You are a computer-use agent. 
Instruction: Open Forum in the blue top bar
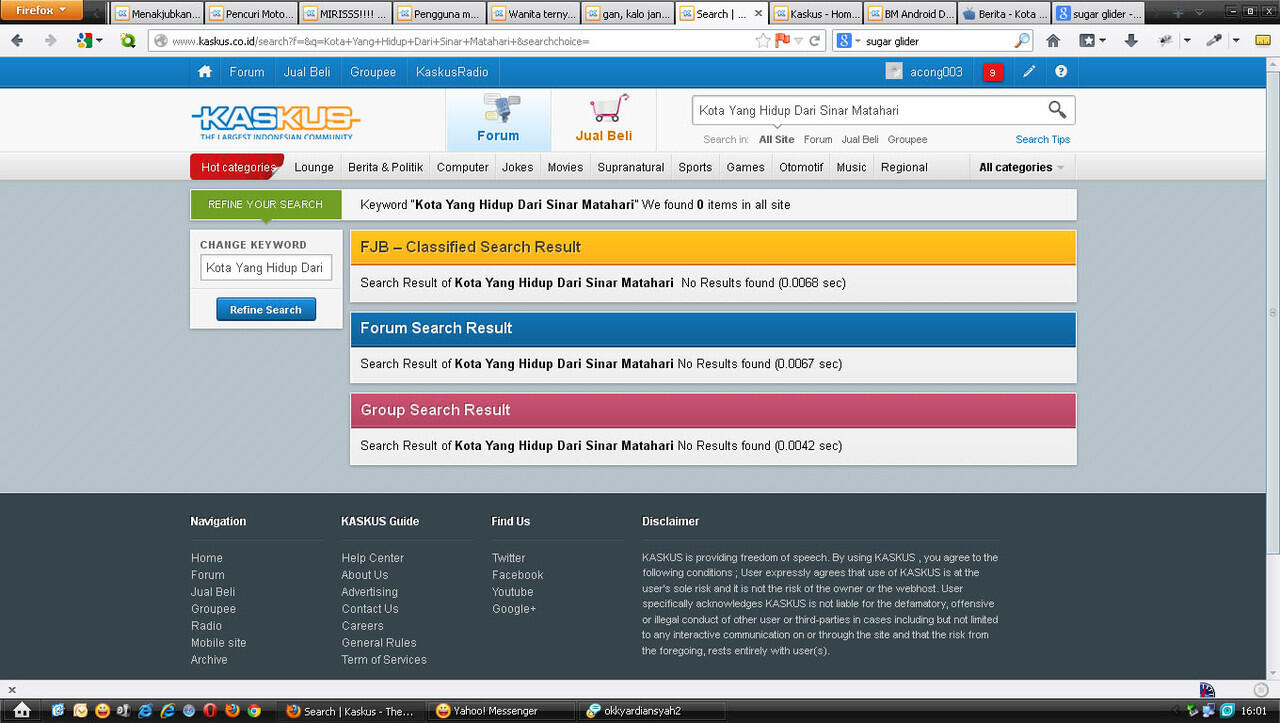point(247,72)
